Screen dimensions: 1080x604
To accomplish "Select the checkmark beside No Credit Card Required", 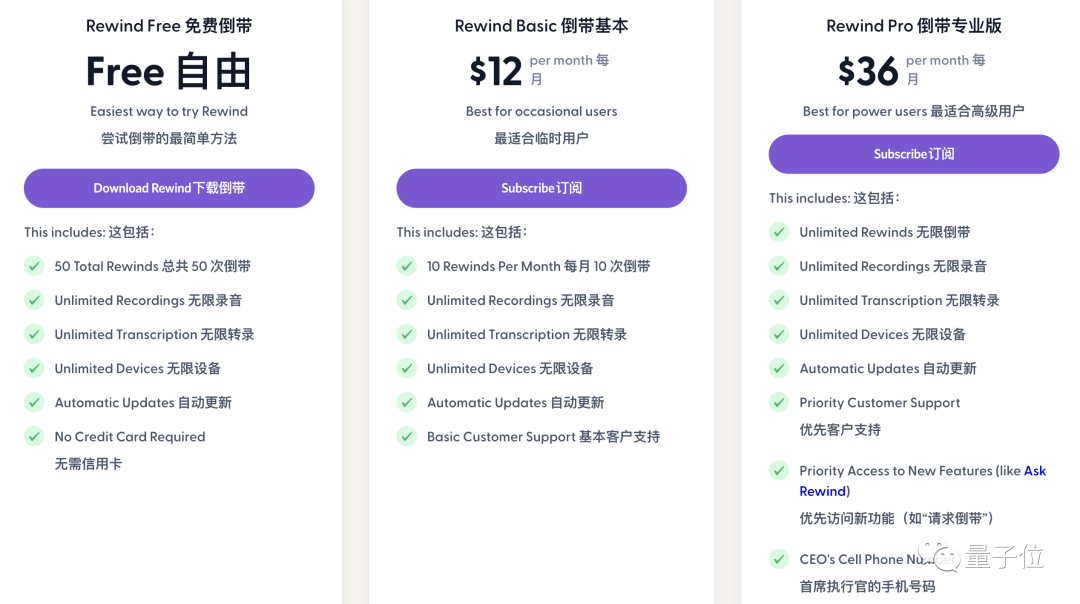I will pos(33,437).
